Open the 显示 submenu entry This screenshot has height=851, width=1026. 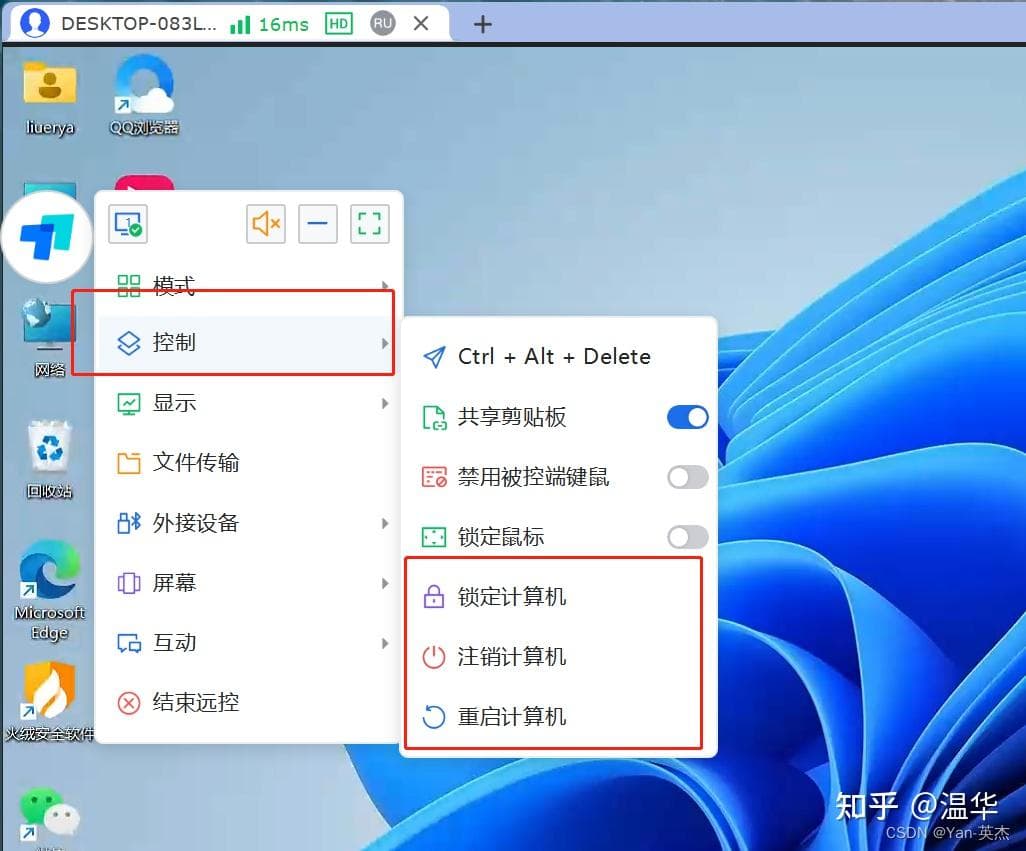[249, 403]
